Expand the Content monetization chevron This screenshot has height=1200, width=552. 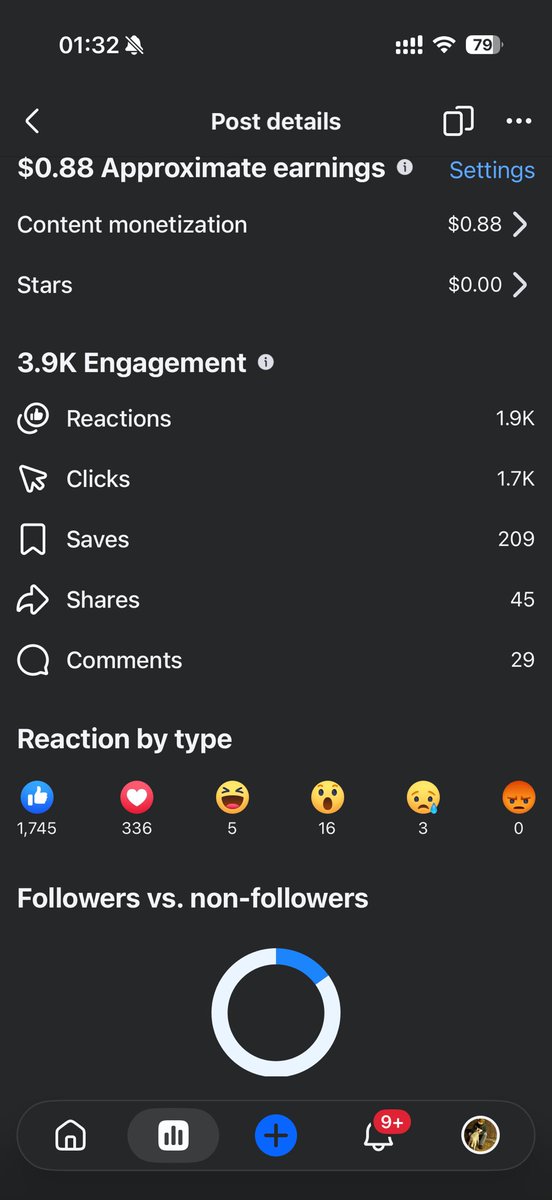520,225
